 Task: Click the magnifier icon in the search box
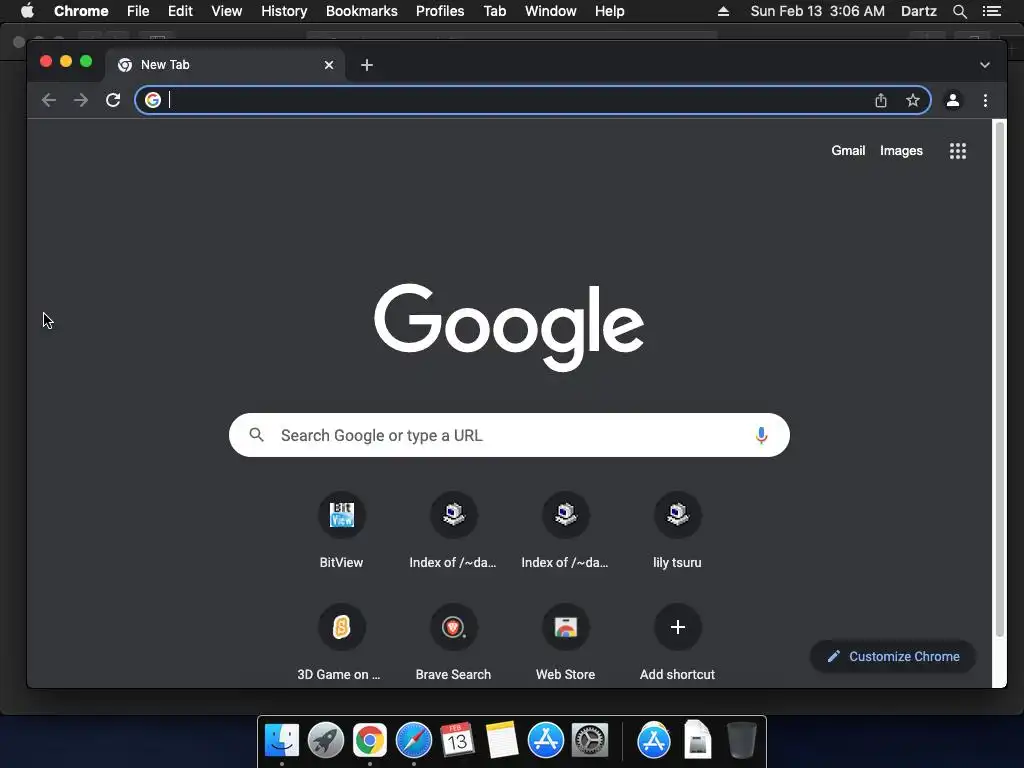coord(257,435)
